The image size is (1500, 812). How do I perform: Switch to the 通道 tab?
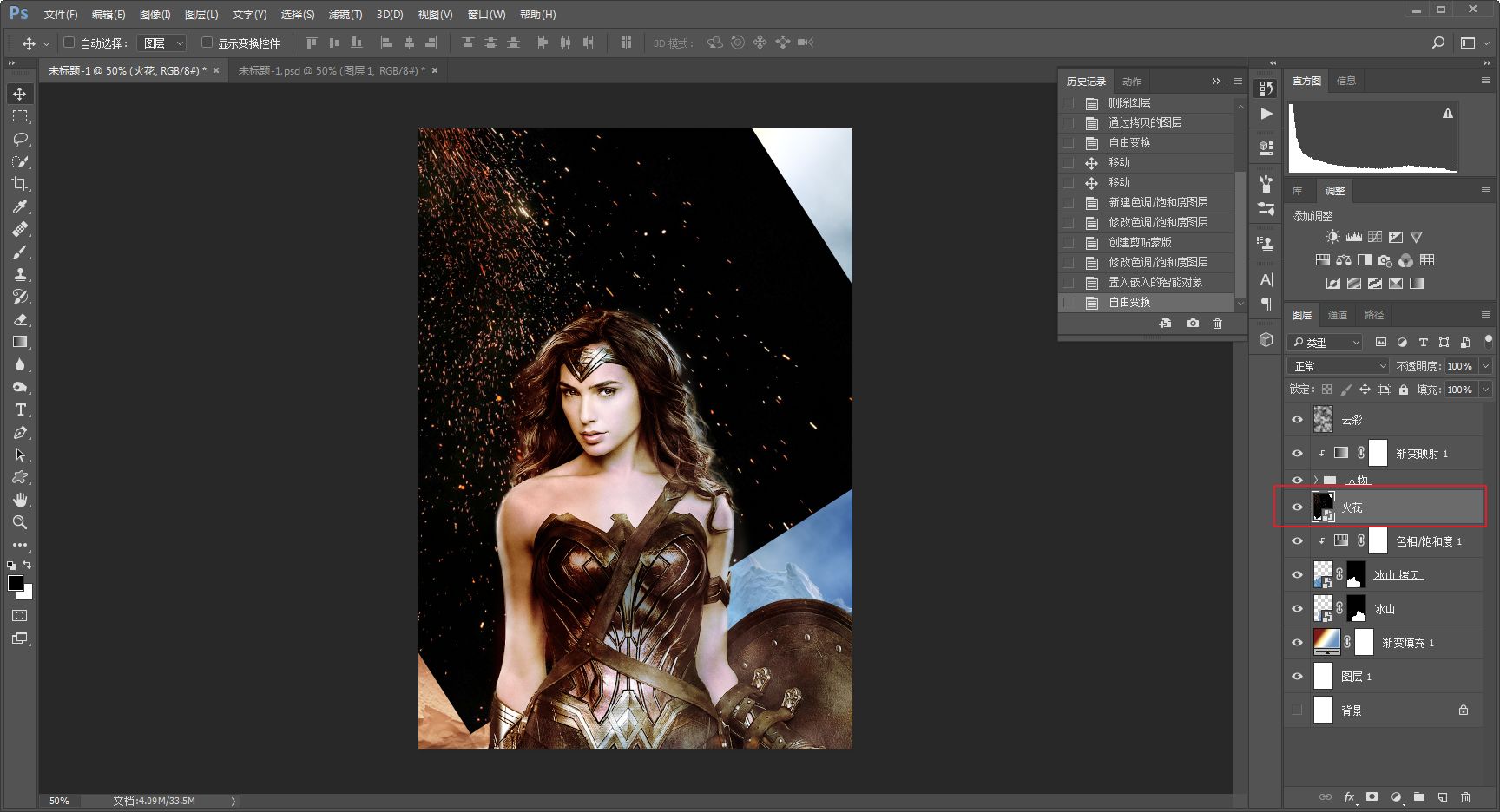pos(1338,315)
